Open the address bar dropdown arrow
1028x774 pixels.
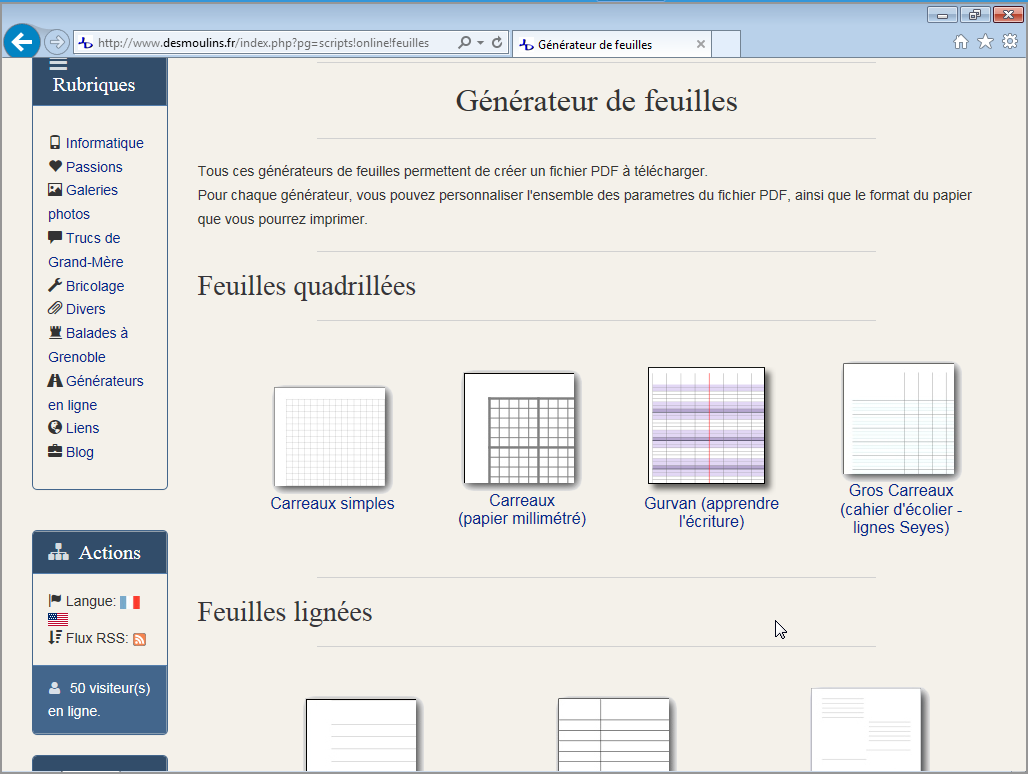coord(481,43)
